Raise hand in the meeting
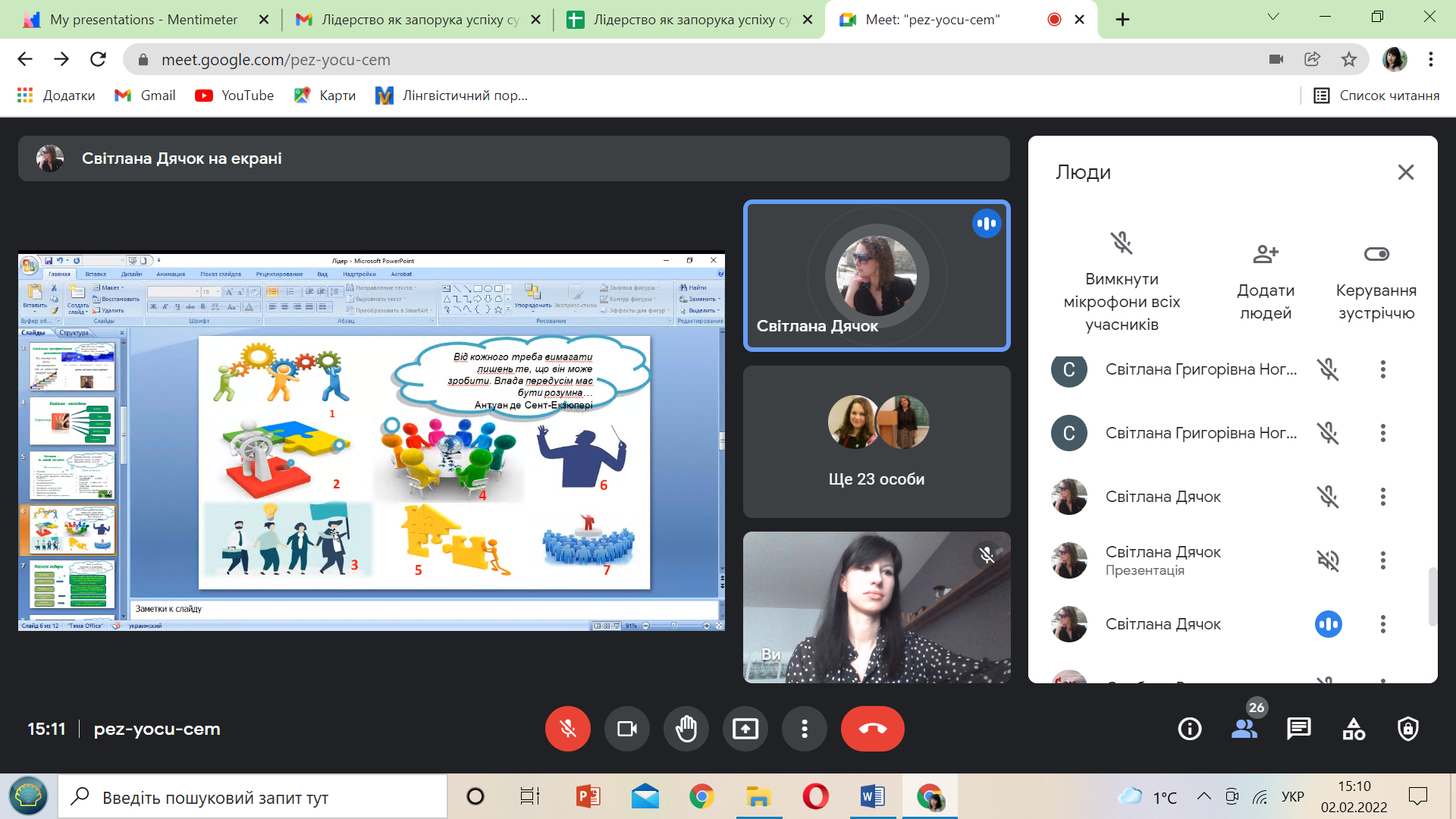The height and width of the screenshot is (819, 1456). pos(686,729)
